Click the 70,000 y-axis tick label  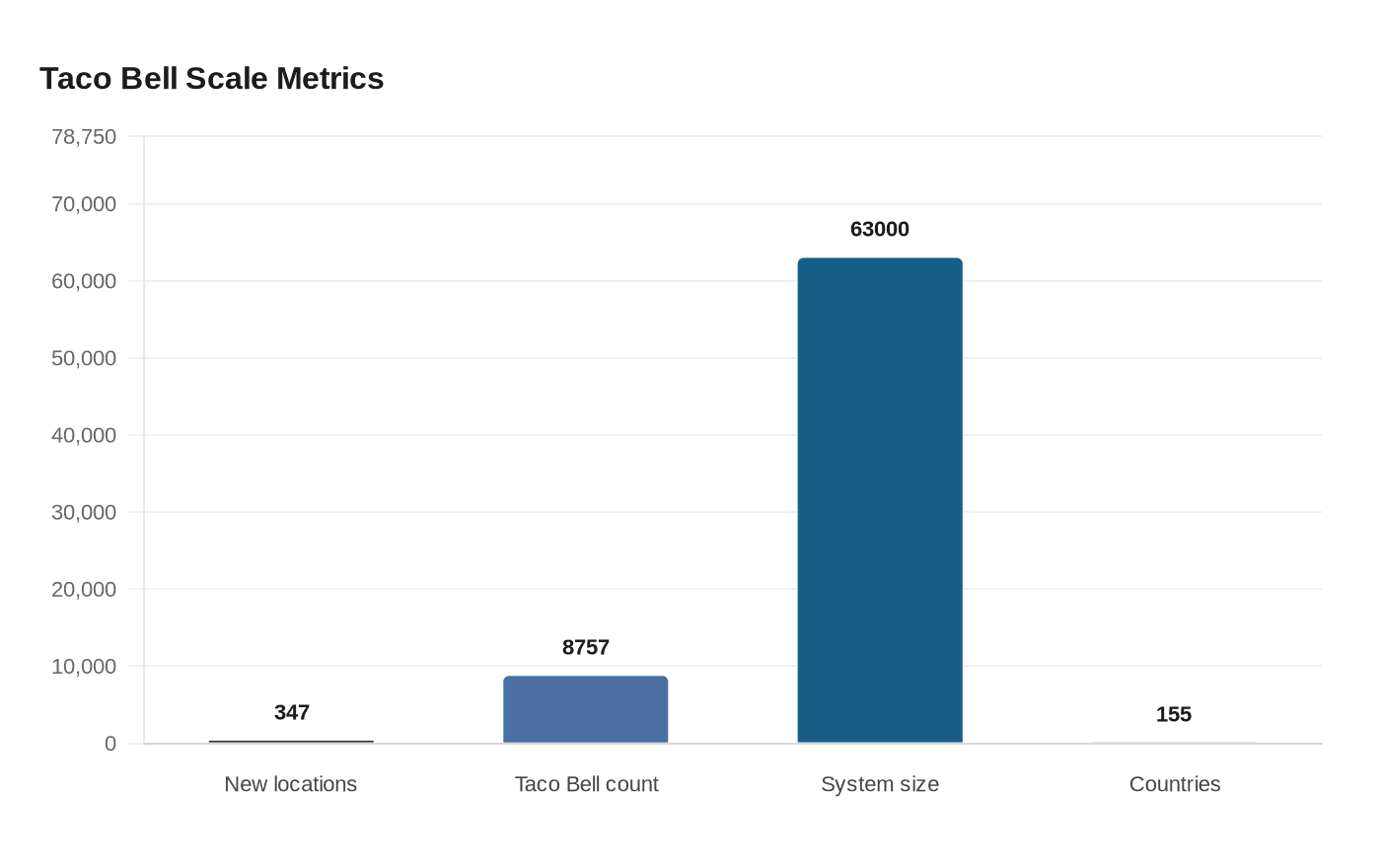click(83, 203)
